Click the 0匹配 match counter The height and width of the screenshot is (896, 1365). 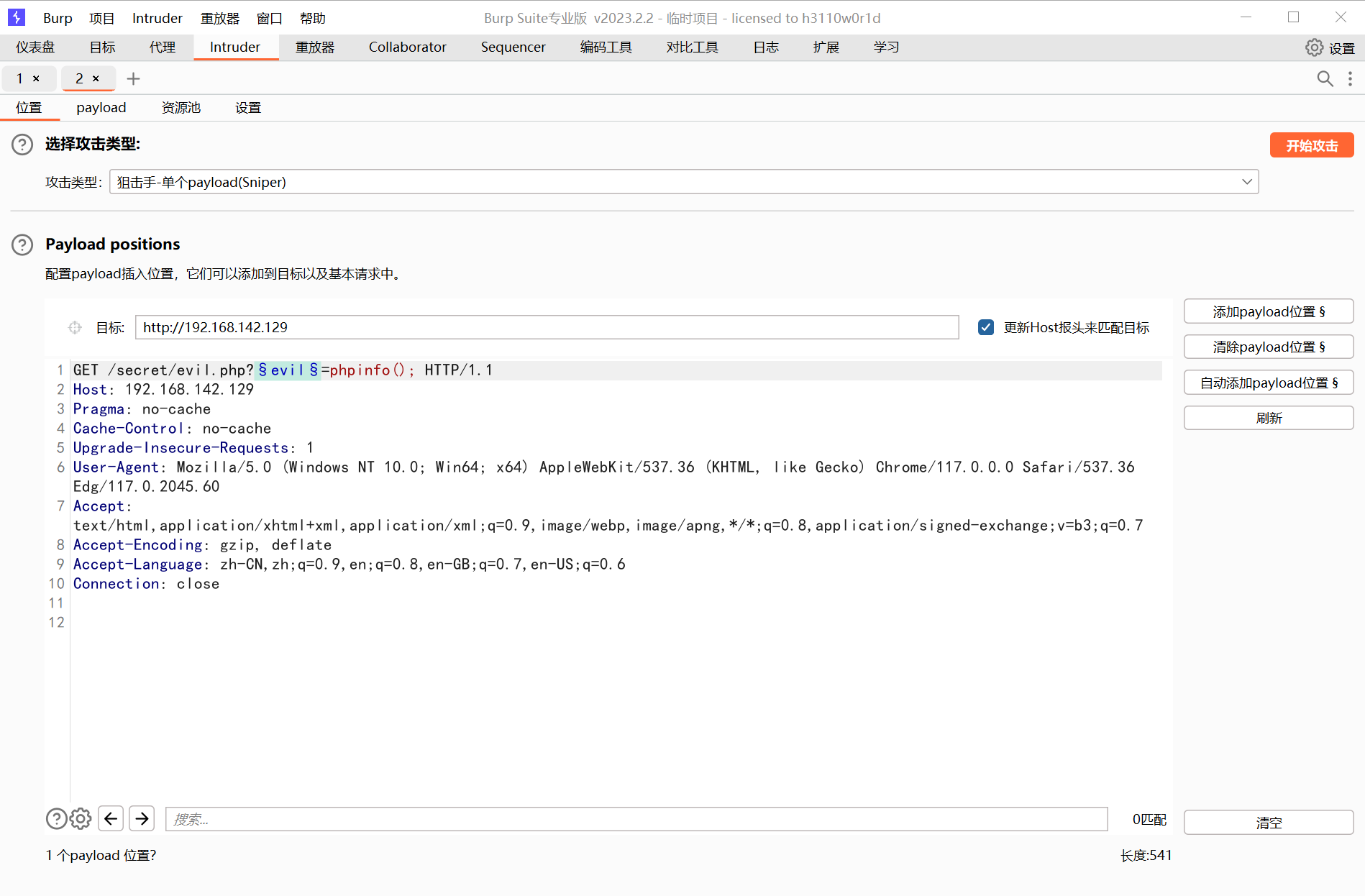(x=1149, y=820)
